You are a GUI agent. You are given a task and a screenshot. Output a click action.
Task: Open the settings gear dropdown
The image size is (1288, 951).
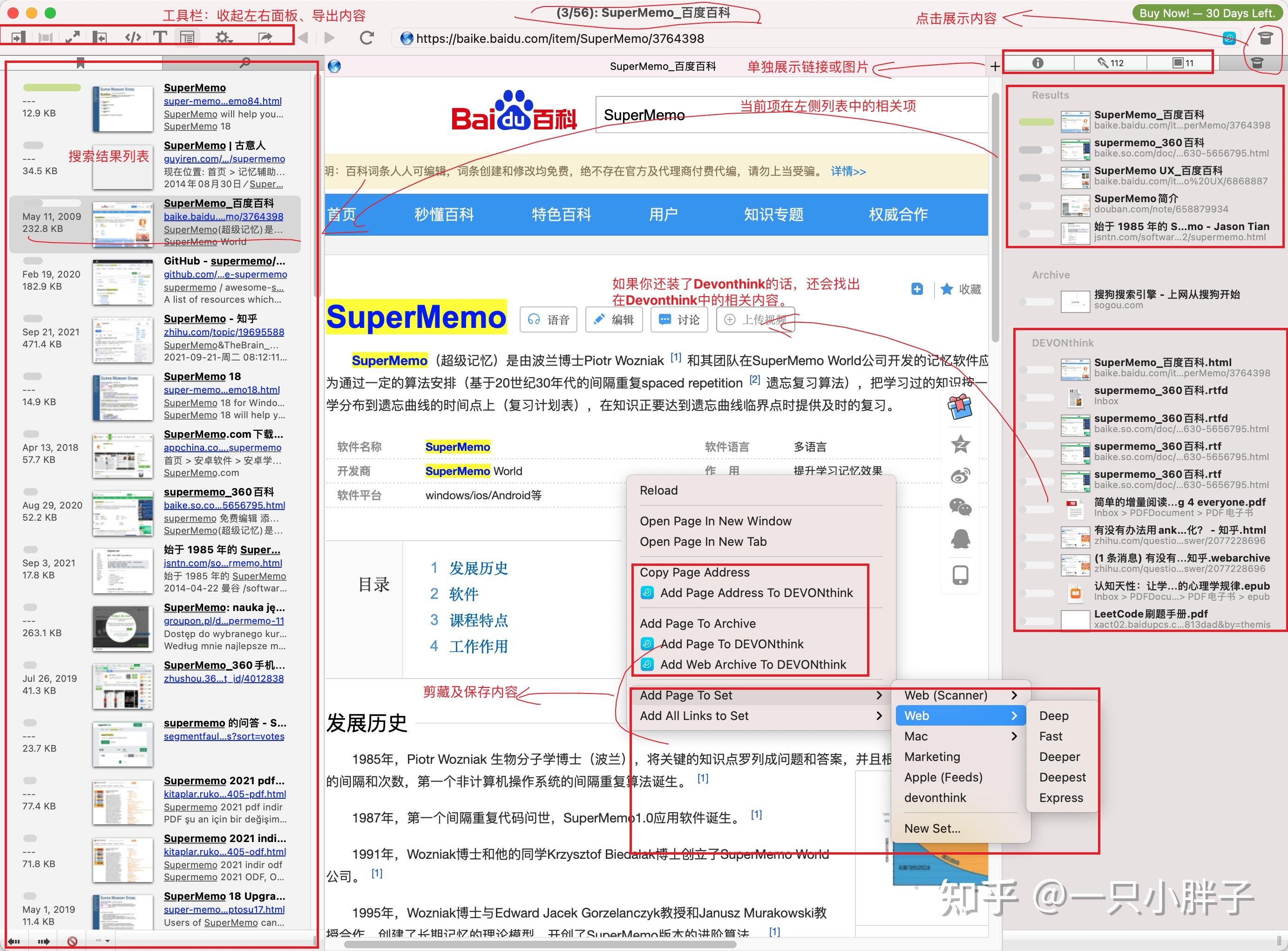point(224,37)
